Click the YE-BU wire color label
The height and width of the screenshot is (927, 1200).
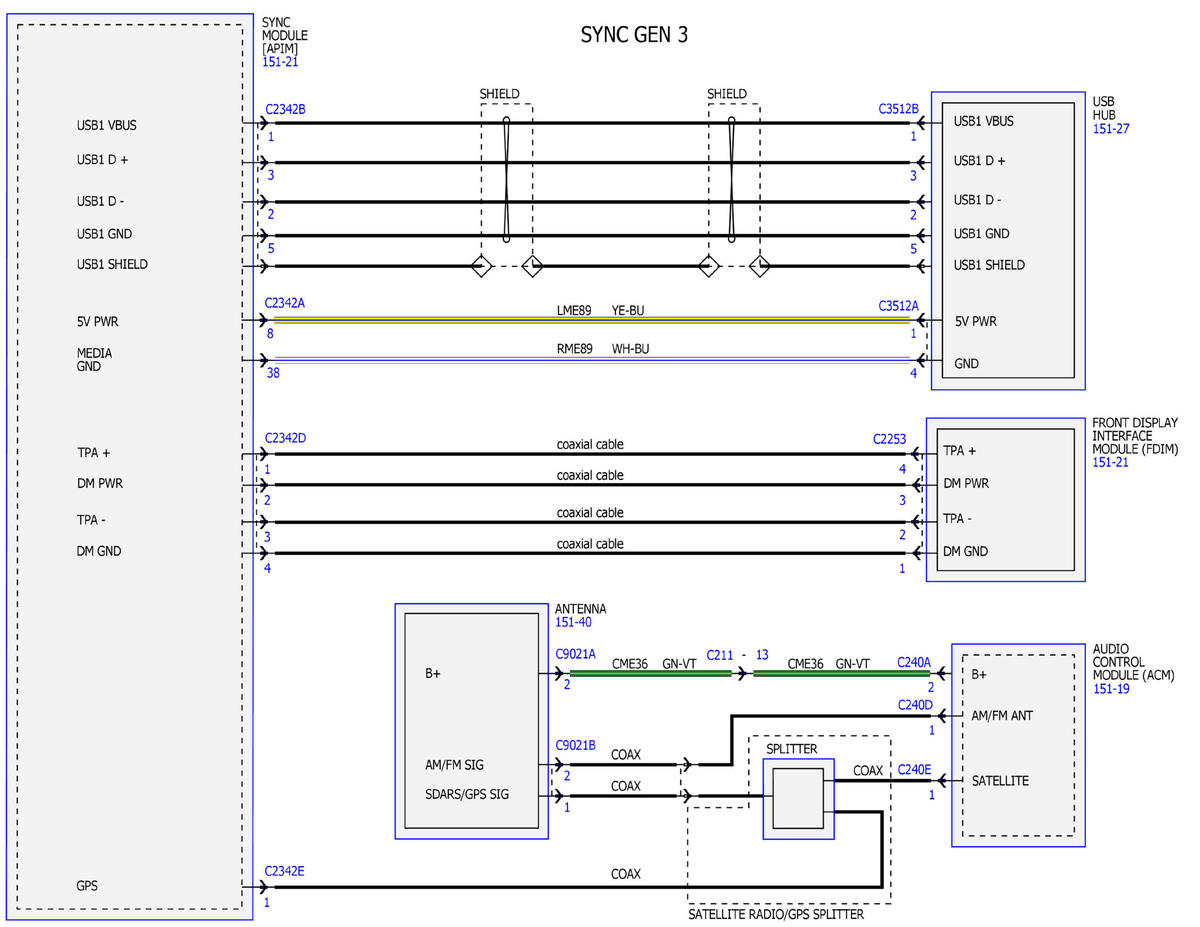[628, 311]
